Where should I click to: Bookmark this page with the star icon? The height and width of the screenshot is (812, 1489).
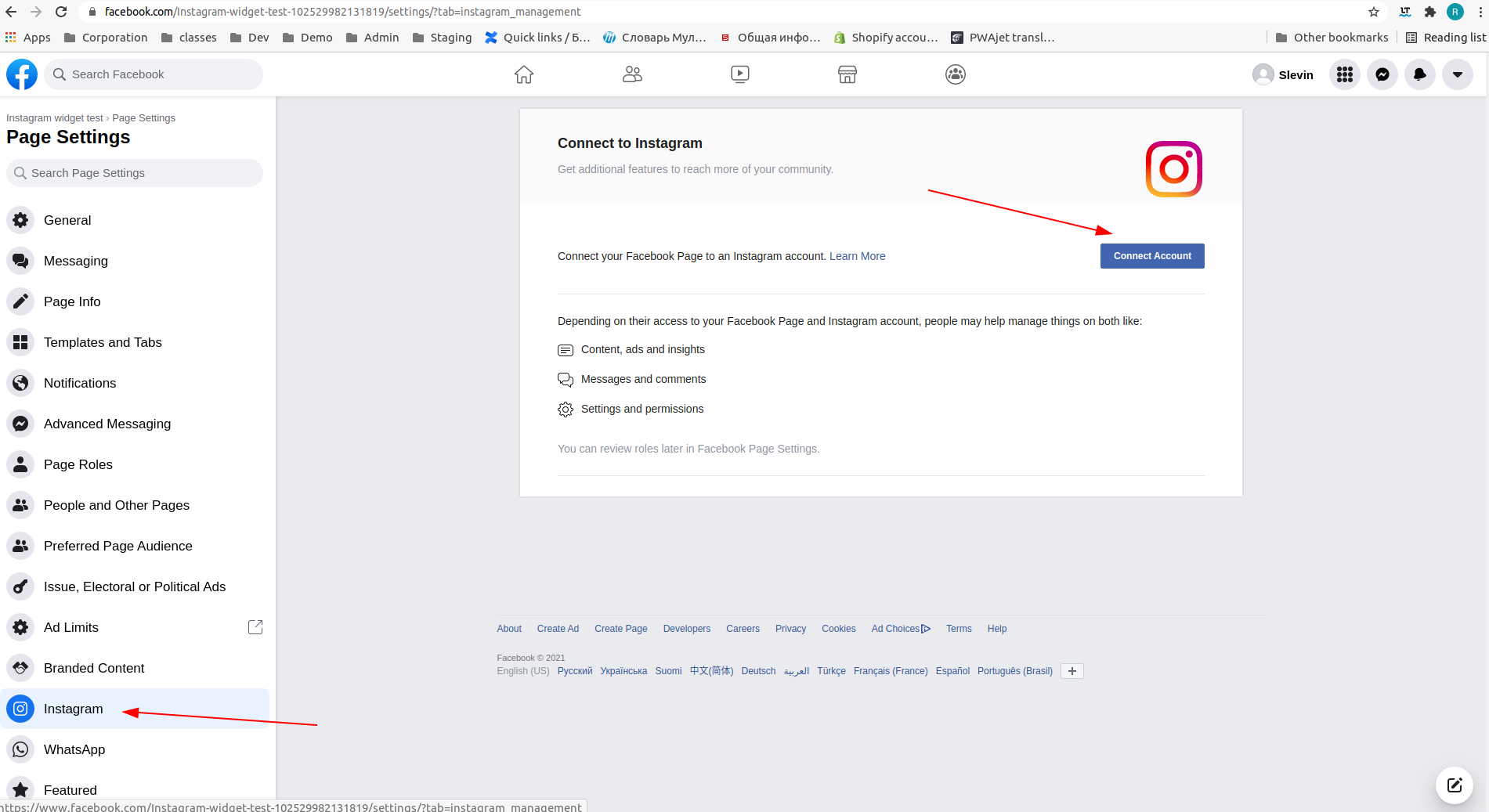pos(1374,12)
